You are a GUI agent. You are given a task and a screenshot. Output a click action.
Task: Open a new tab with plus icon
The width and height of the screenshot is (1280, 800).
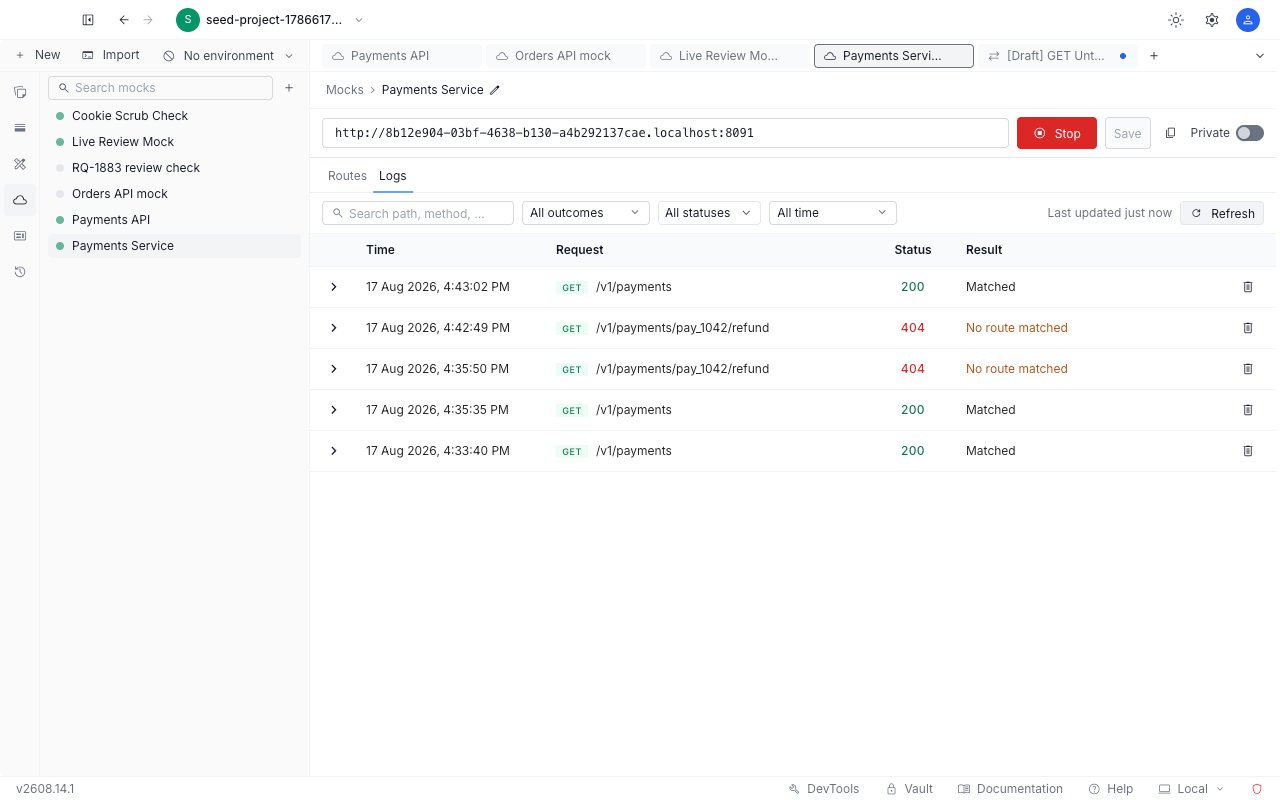[1153, 56]
